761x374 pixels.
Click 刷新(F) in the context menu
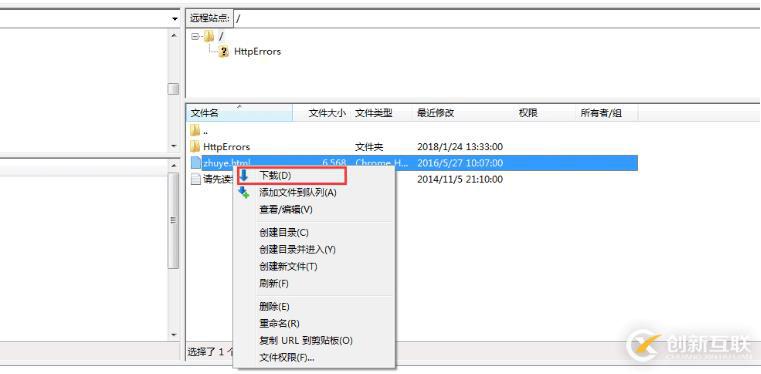click(274, 283)
